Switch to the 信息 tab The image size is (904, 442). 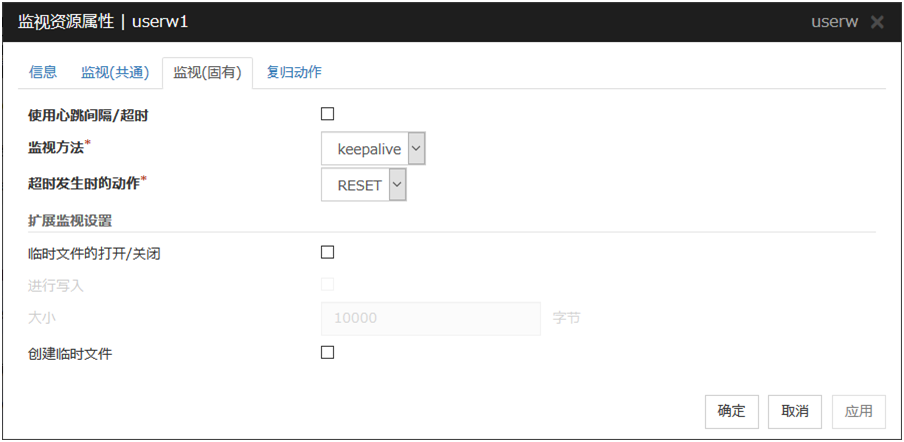(x=43, y=72)
